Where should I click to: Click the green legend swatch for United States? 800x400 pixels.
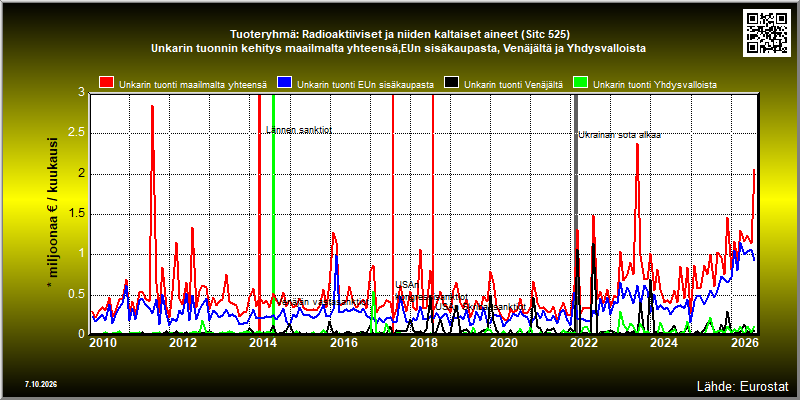581,83
